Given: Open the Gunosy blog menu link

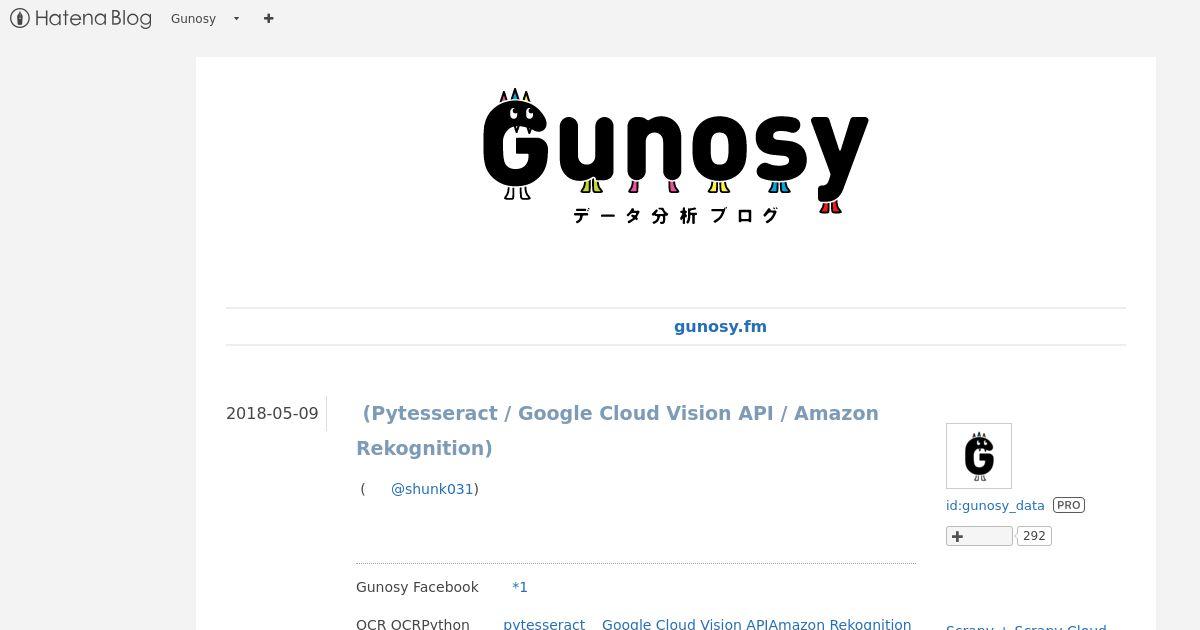Looking at the screenshot, I should (x=193, y=19).
